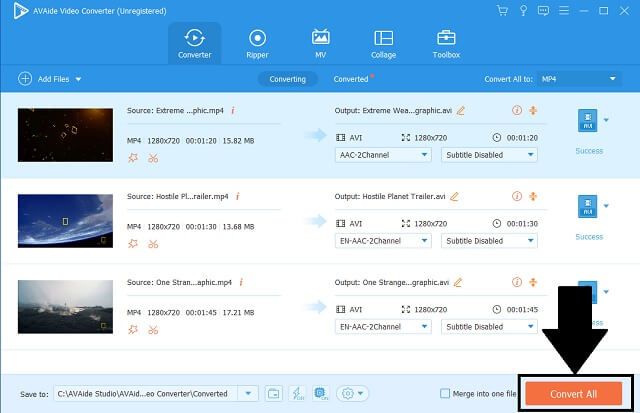Open subtitle dropdown for Hostile Planet video

(x=489, y=241)
